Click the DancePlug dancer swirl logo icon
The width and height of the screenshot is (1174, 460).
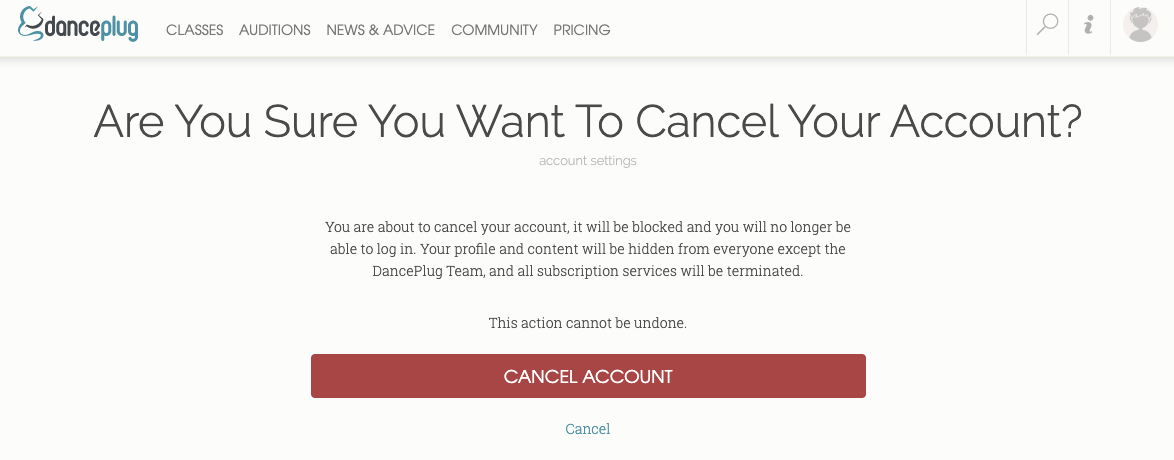pos(30,24)
